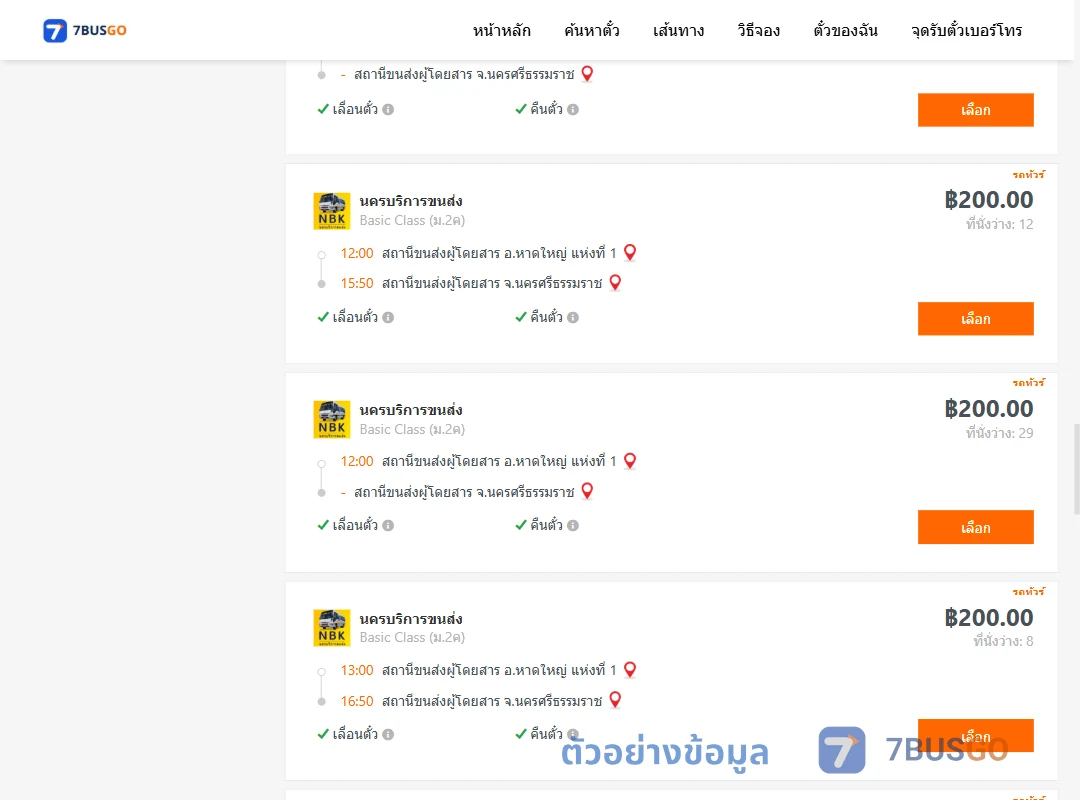Open the วิธีจอง menu item
1080x800 pixels.
[758, 30]
